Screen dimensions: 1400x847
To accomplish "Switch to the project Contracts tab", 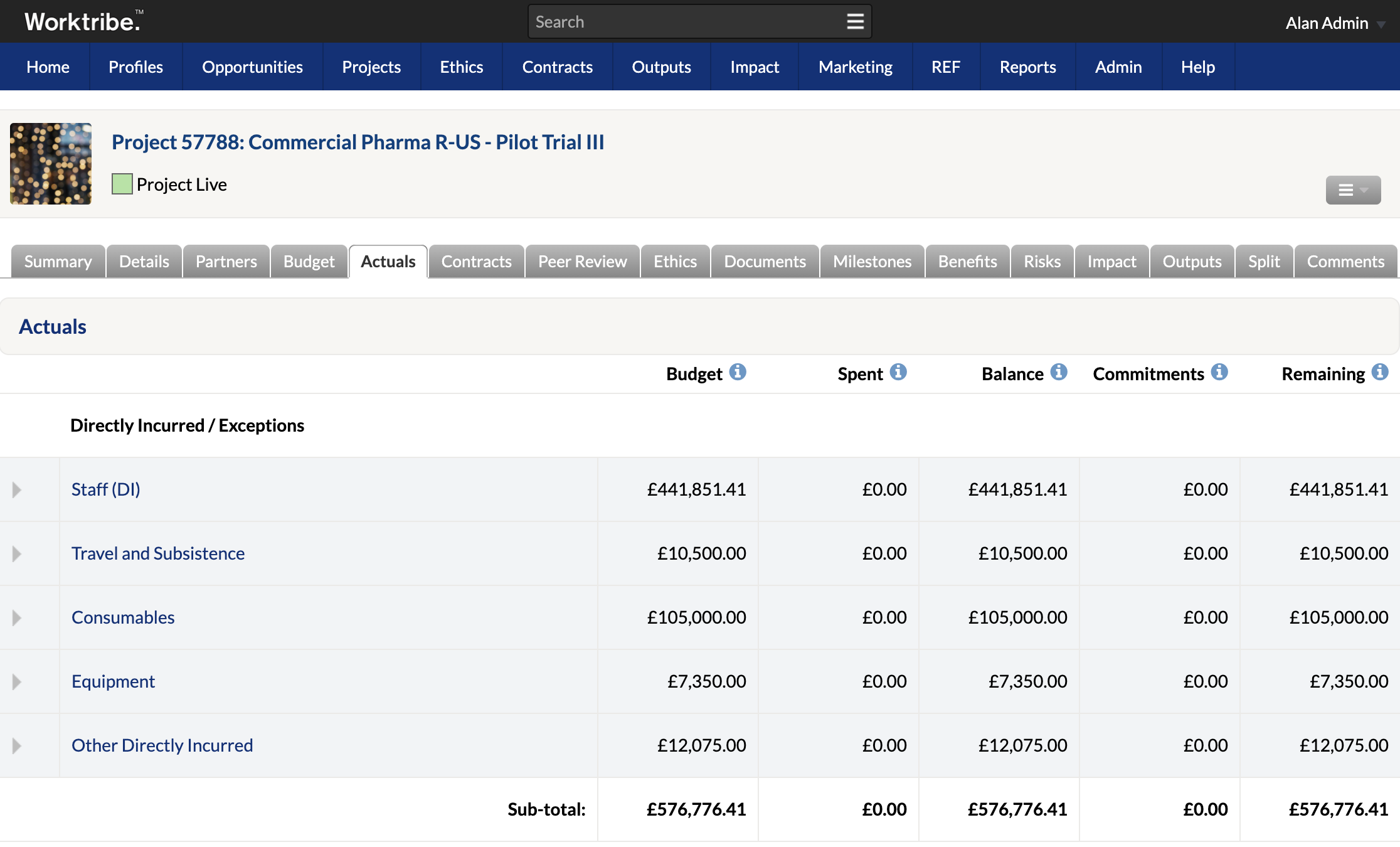I will tap(477, 261).
